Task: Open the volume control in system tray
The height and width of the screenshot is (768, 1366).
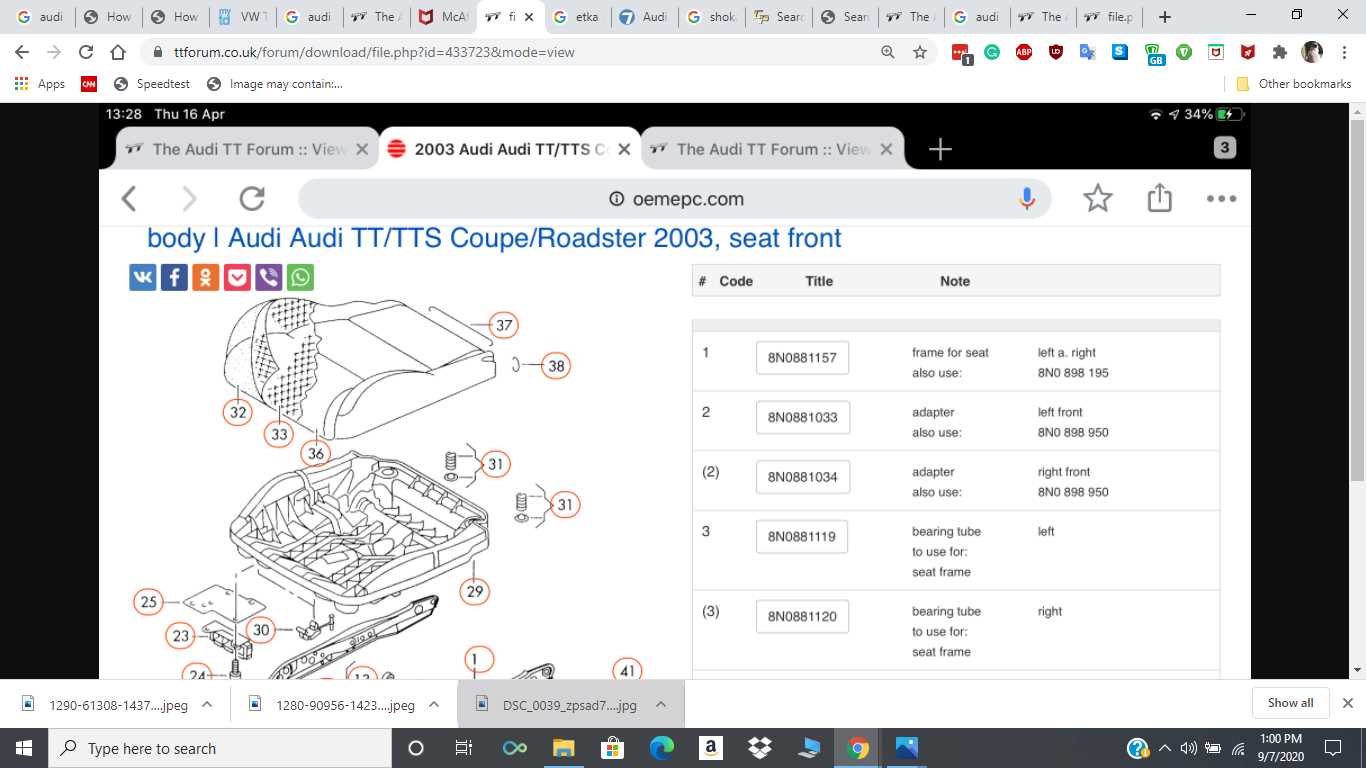Action: 1189,748
